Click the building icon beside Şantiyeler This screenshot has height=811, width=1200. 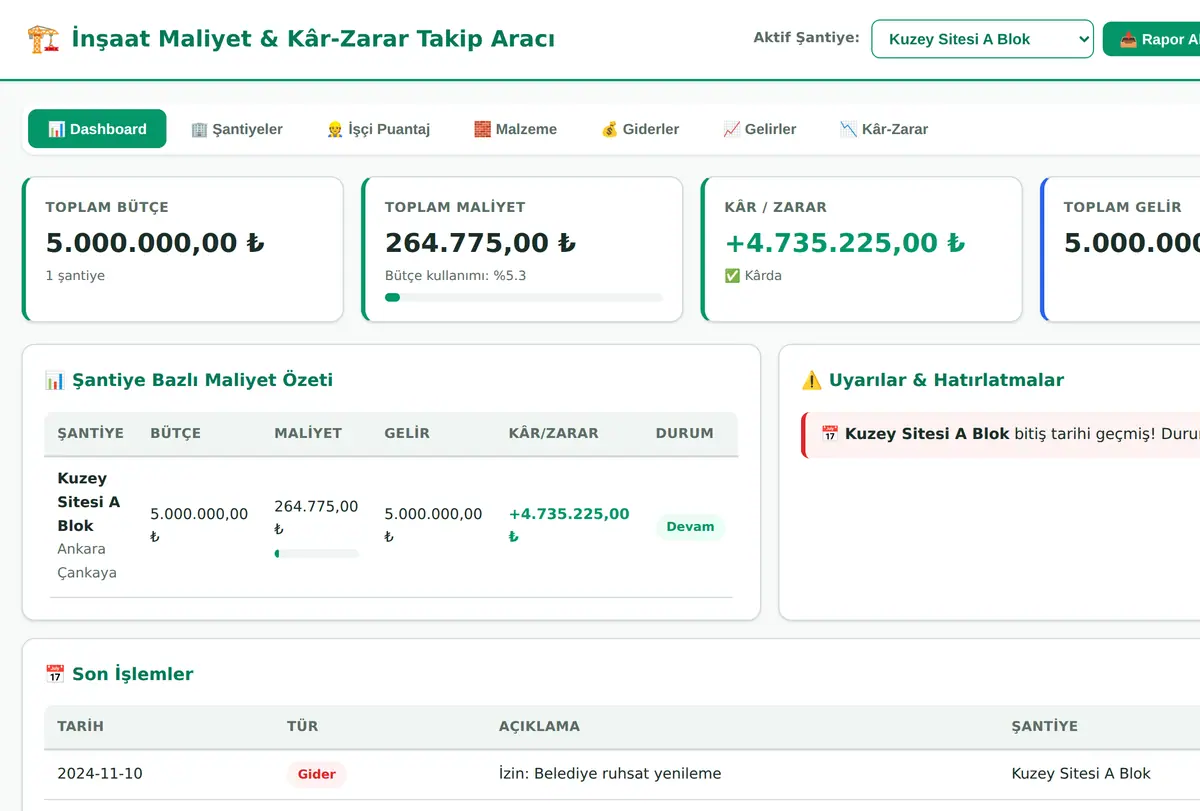click(x=199, y=129)
